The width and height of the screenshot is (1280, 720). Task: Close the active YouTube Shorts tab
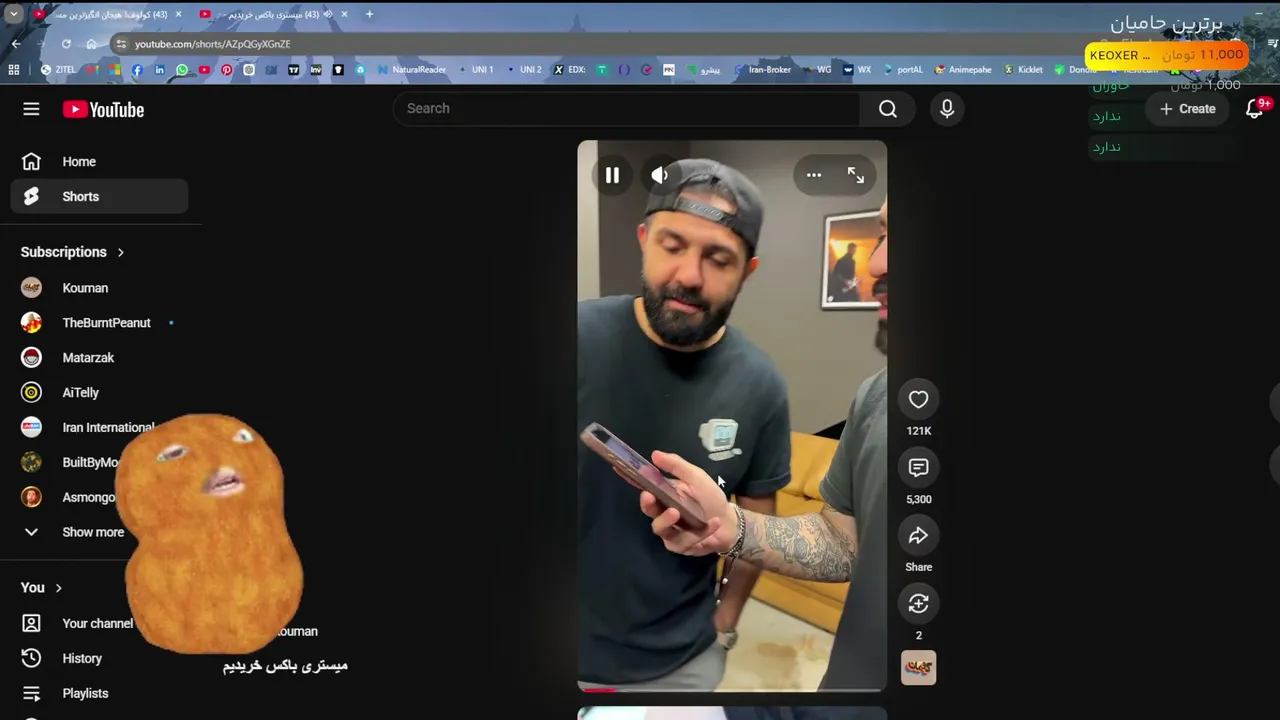(344, 14)
